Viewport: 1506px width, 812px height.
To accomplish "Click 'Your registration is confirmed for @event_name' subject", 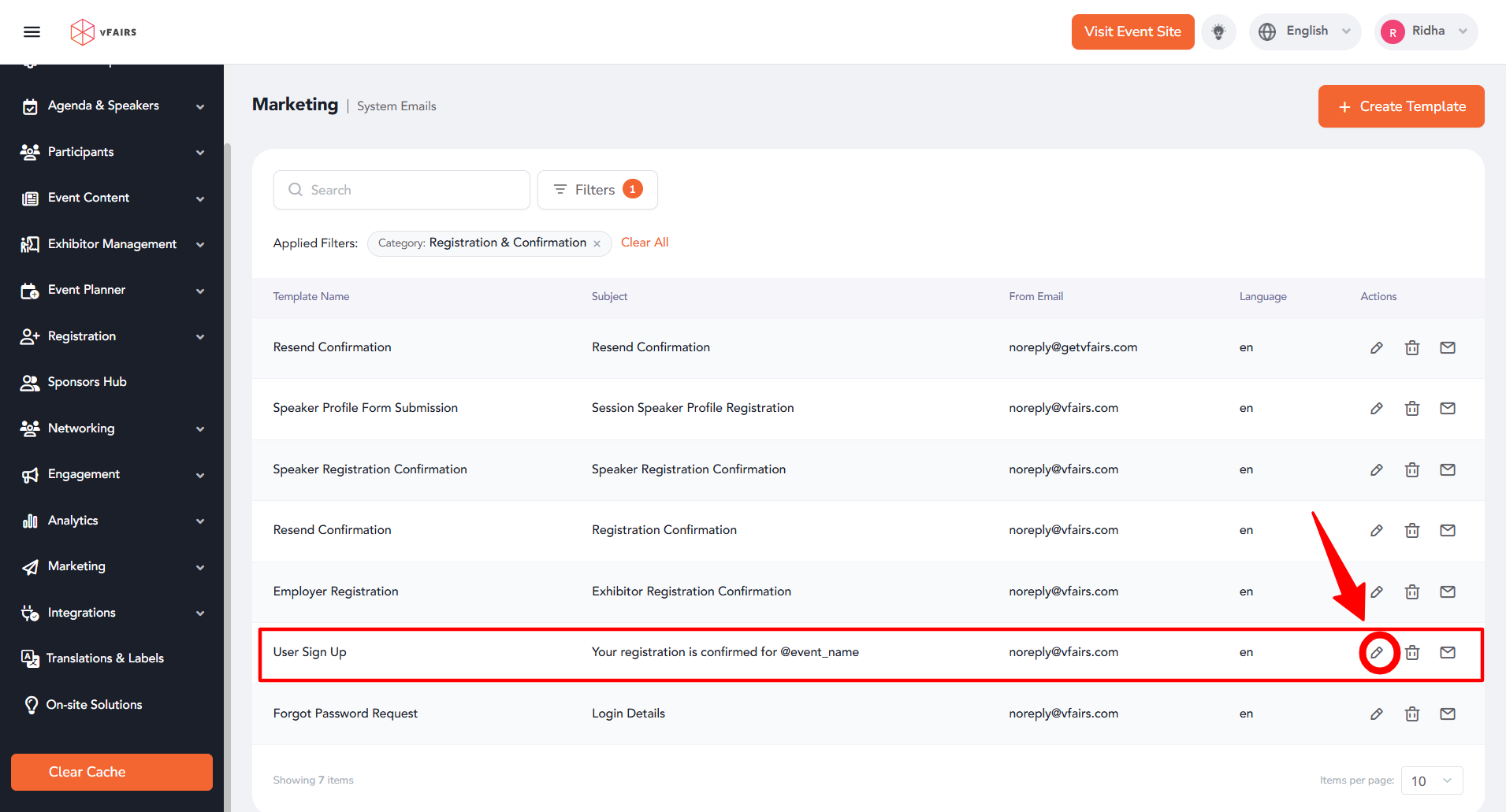I will tap(725, 652).
